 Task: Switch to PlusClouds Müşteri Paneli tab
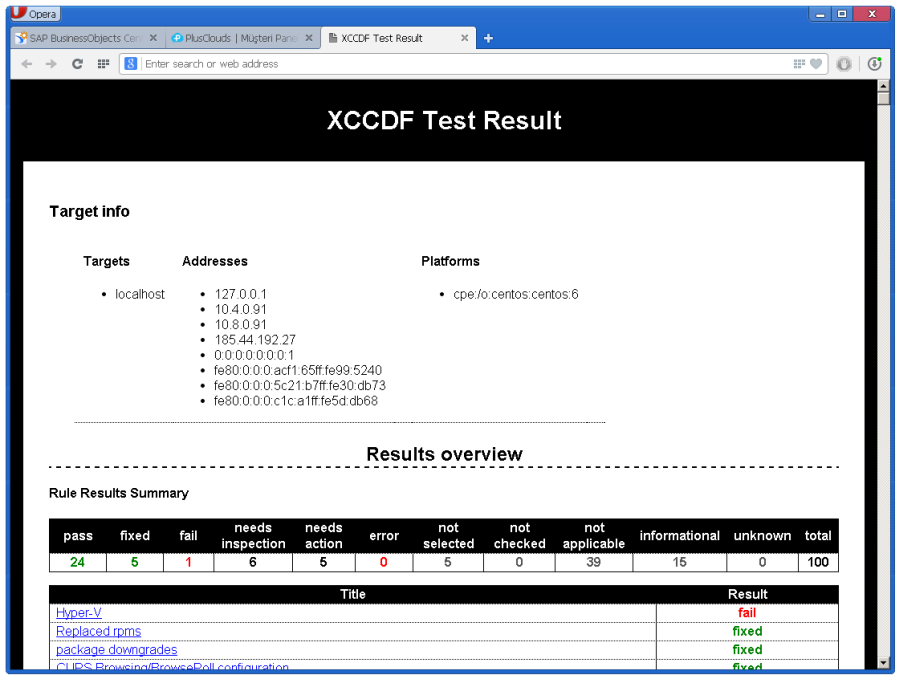click(x=243, y=38)
